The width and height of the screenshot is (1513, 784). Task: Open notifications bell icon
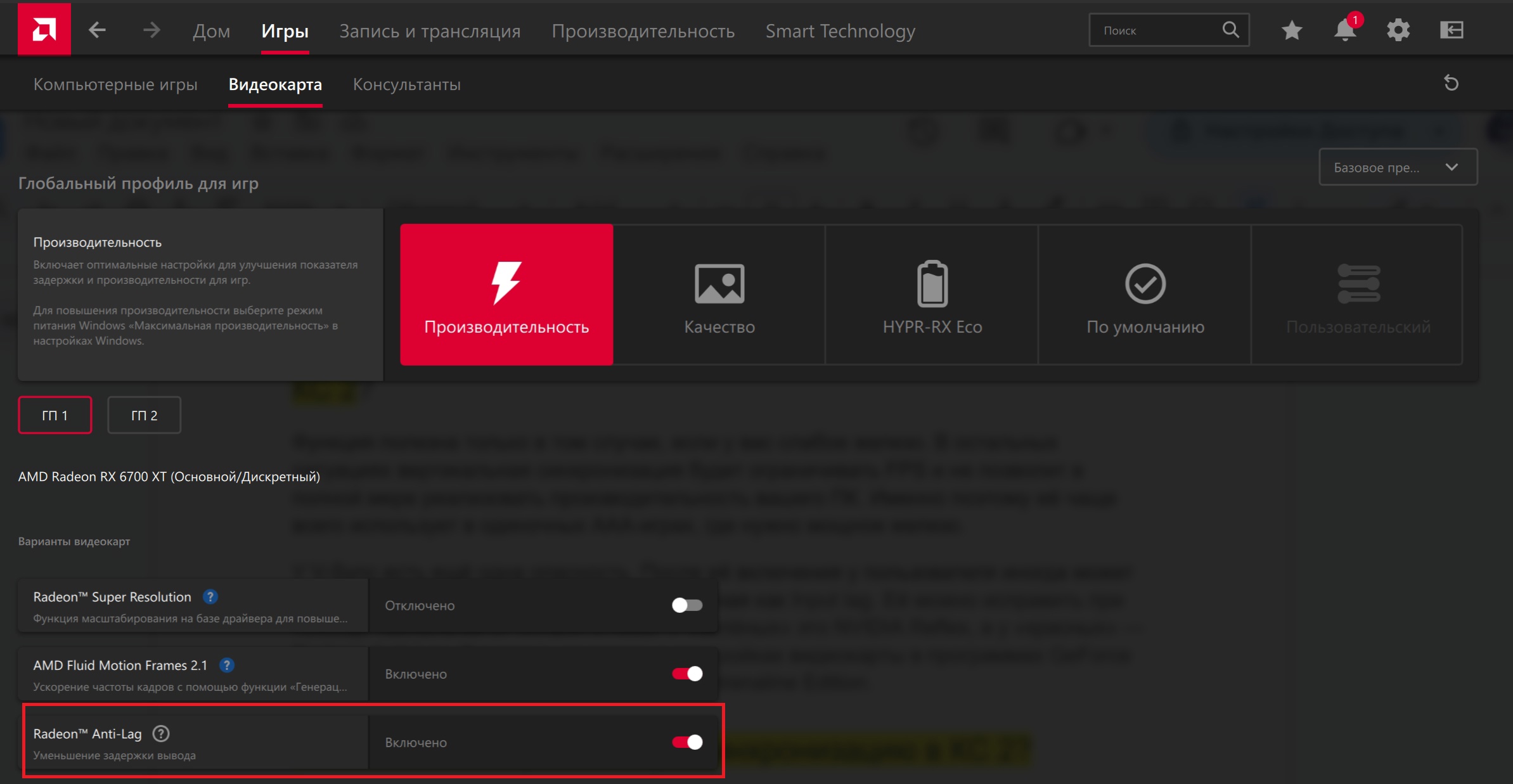coord(1345,30)
